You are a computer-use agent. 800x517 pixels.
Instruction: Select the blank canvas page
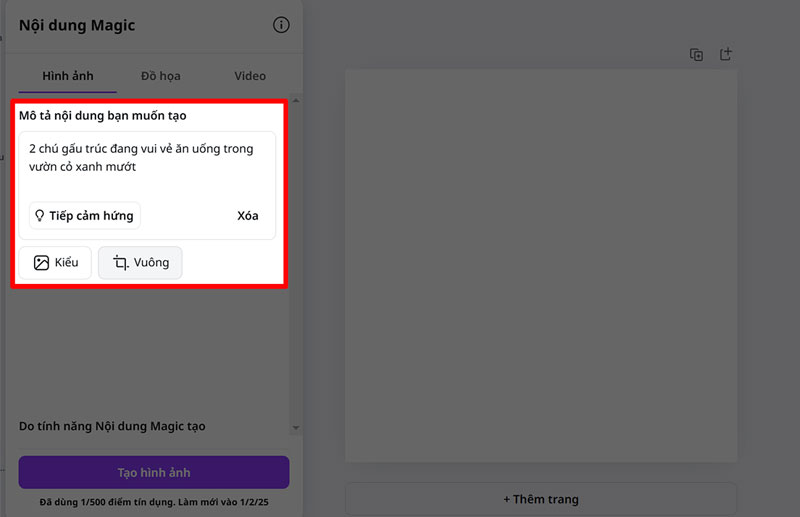(x=541, y=265)
